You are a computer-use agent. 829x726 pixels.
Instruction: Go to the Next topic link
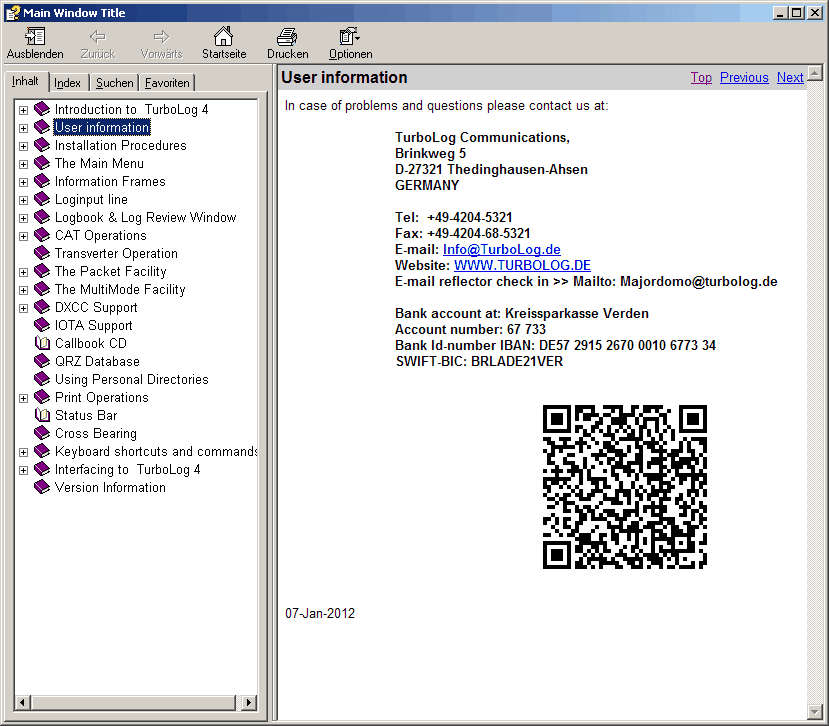tap(790, 78)
